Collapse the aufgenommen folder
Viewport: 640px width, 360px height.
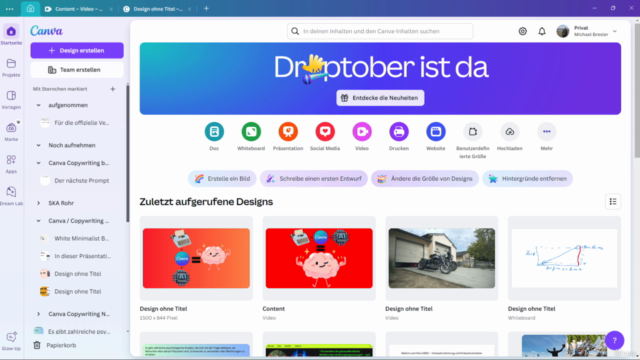click(x=38, y=105)
